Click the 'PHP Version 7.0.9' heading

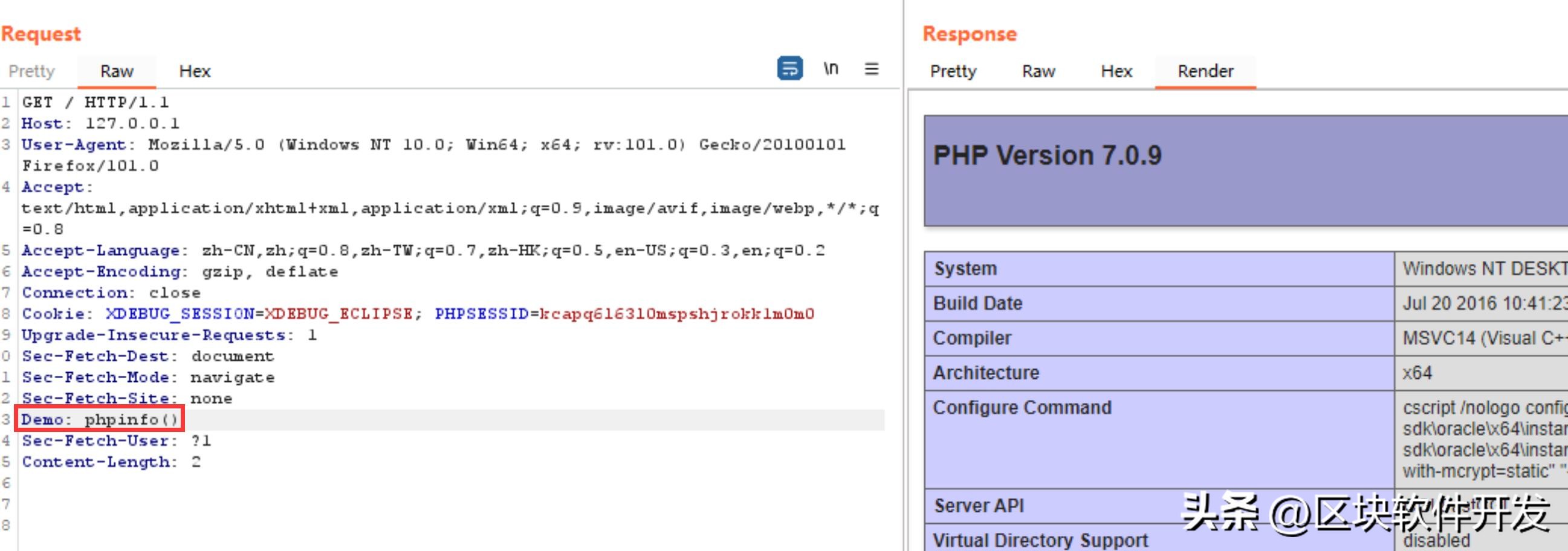(1047, 156)
